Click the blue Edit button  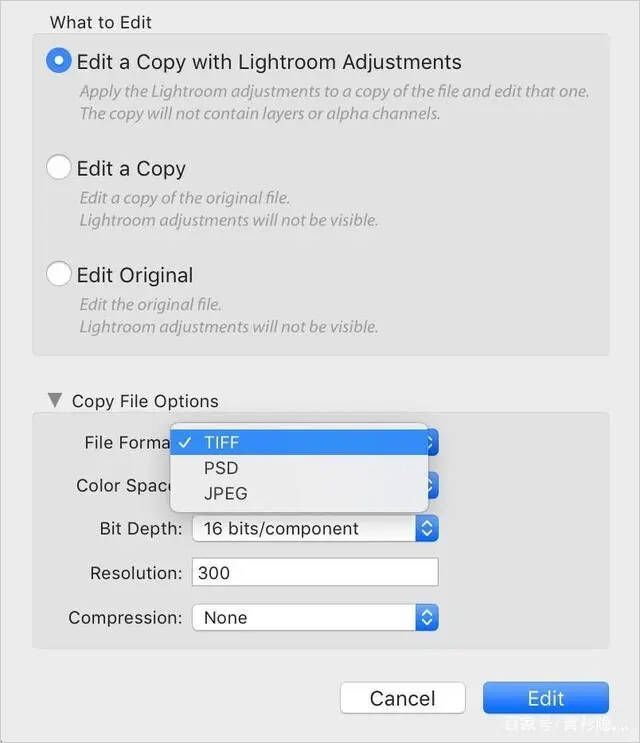click(545, 698)
